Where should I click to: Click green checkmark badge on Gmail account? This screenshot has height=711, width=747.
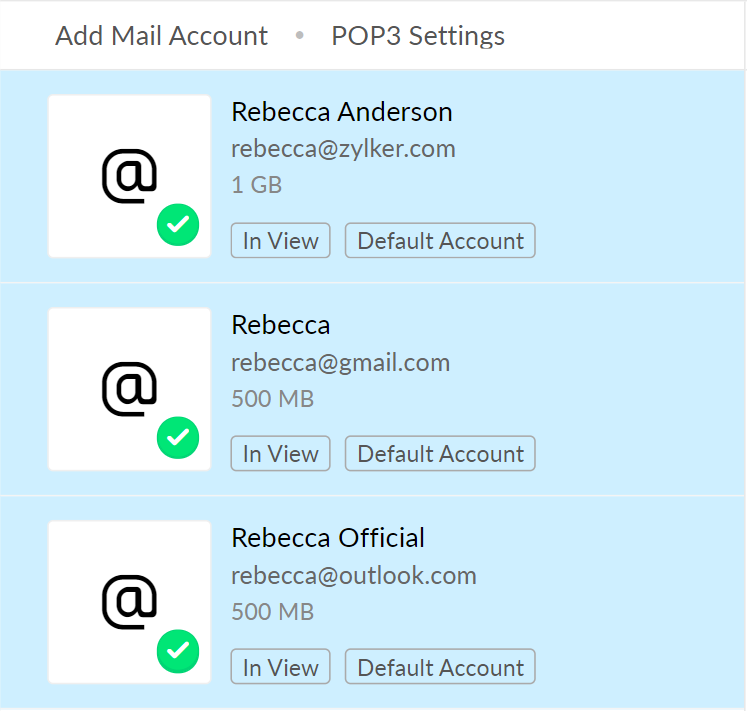pyautogui.click(x=178, y=437)
